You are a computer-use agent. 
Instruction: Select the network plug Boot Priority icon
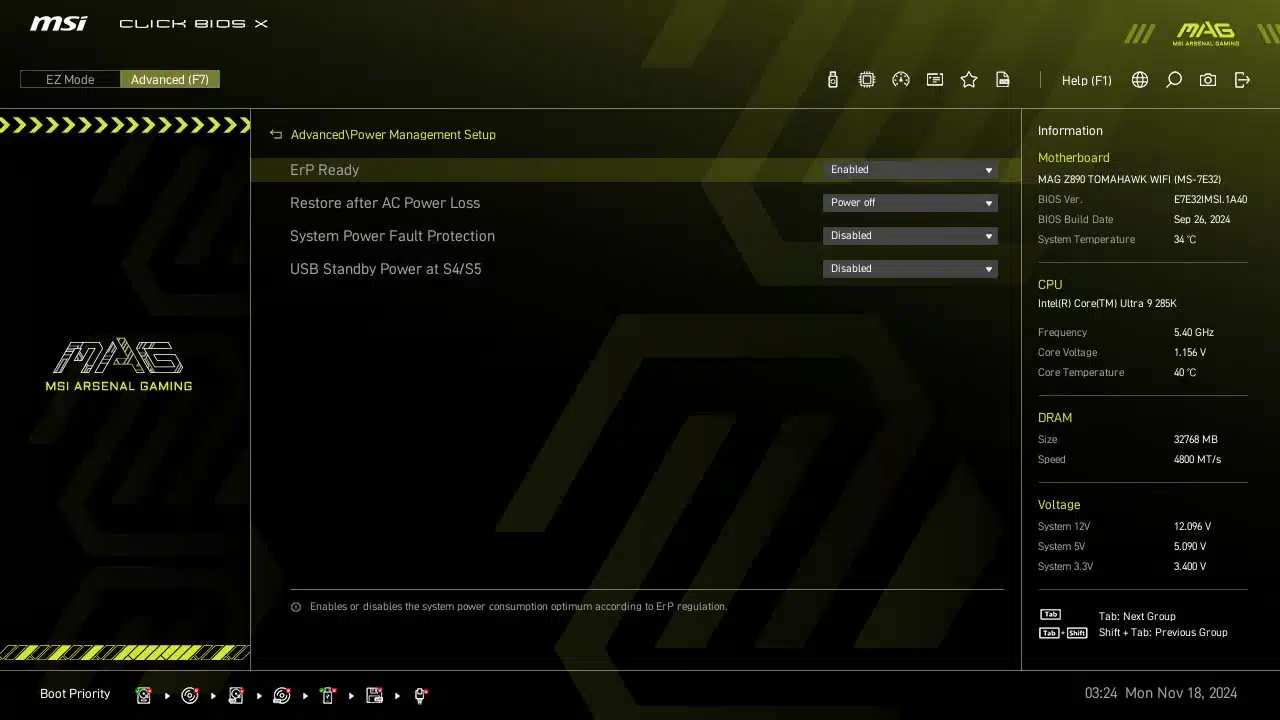click(x=420, y=695)
